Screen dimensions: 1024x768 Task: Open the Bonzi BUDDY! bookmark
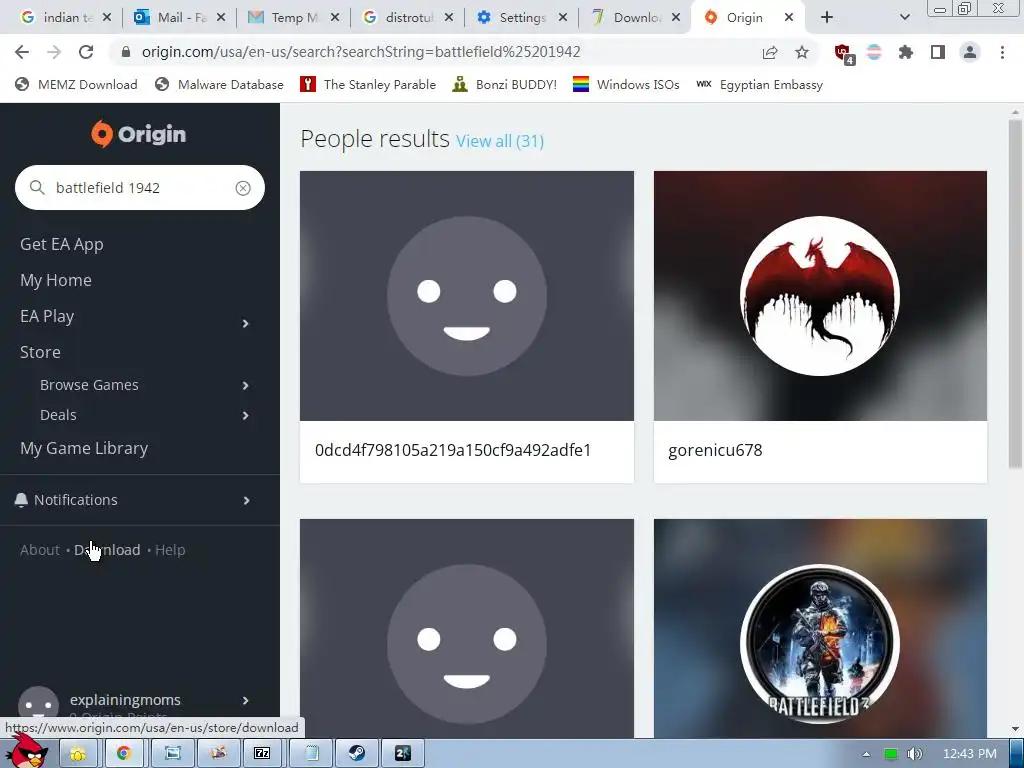(505, 84)
